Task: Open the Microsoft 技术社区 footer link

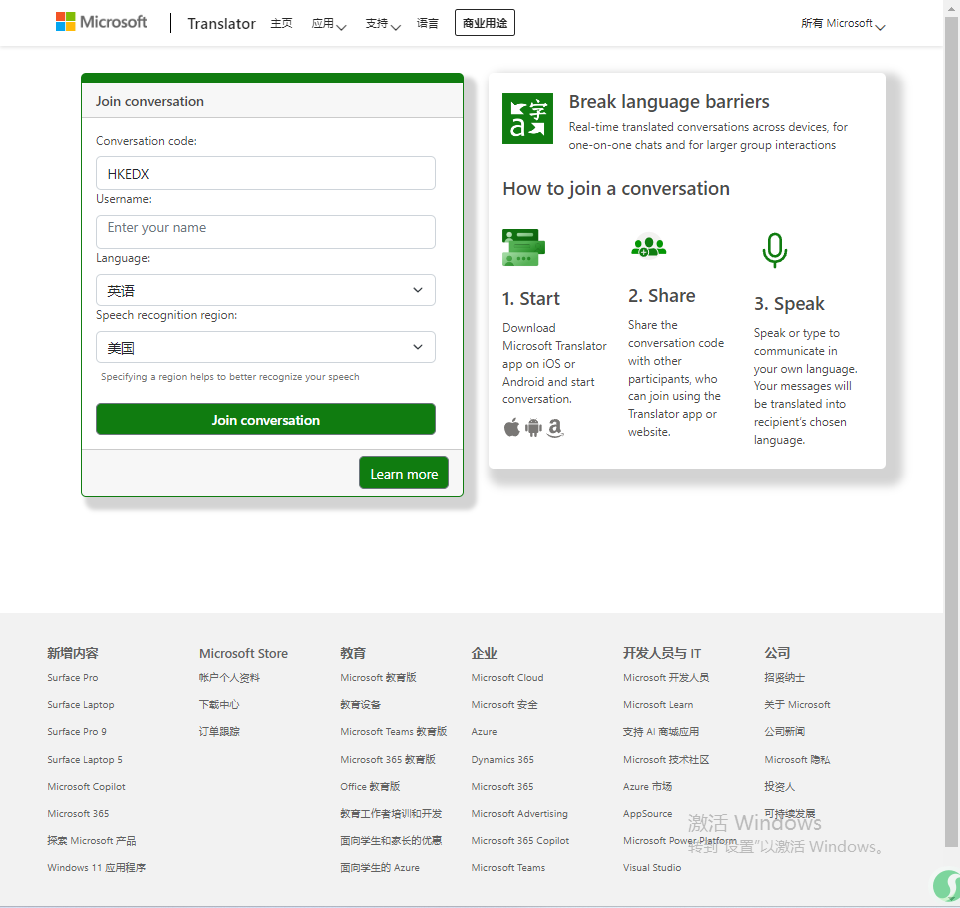Action: point(666,759)
